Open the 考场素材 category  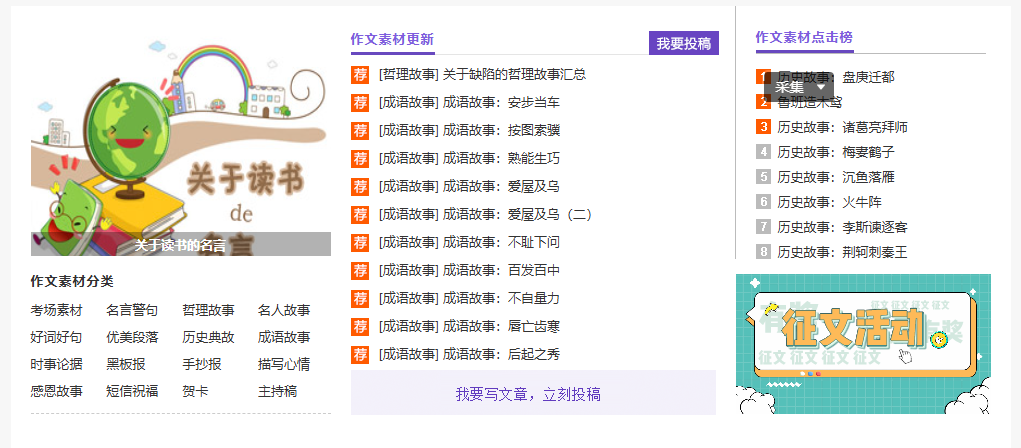(x=57, y=311)
